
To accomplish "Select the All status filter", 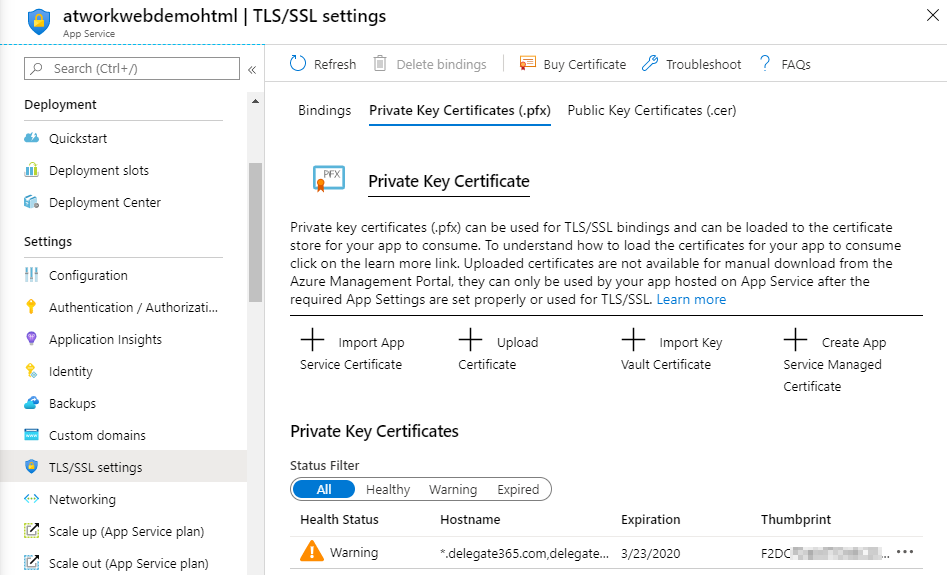I will (324, 490).
